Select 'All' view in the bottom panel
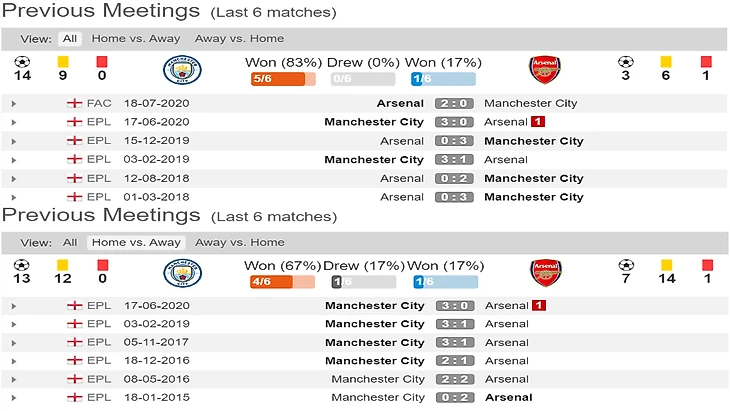The height and width of the screenshot is (411, 730). point(69,243)
